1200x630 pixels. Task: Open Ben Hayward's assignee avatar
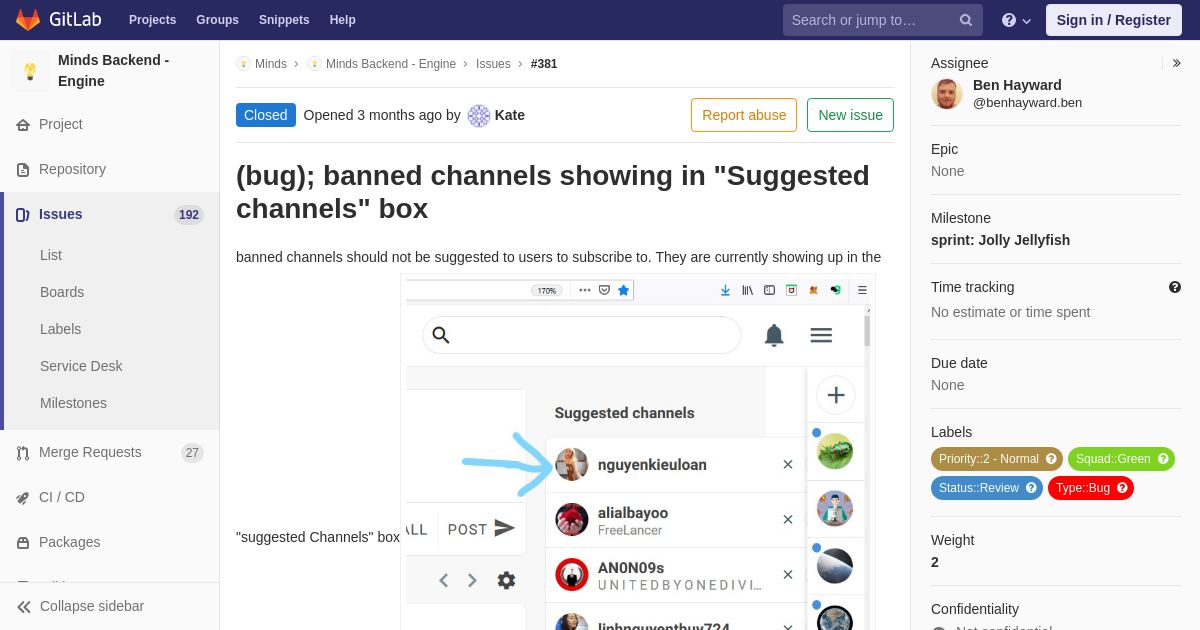[947, 93]
